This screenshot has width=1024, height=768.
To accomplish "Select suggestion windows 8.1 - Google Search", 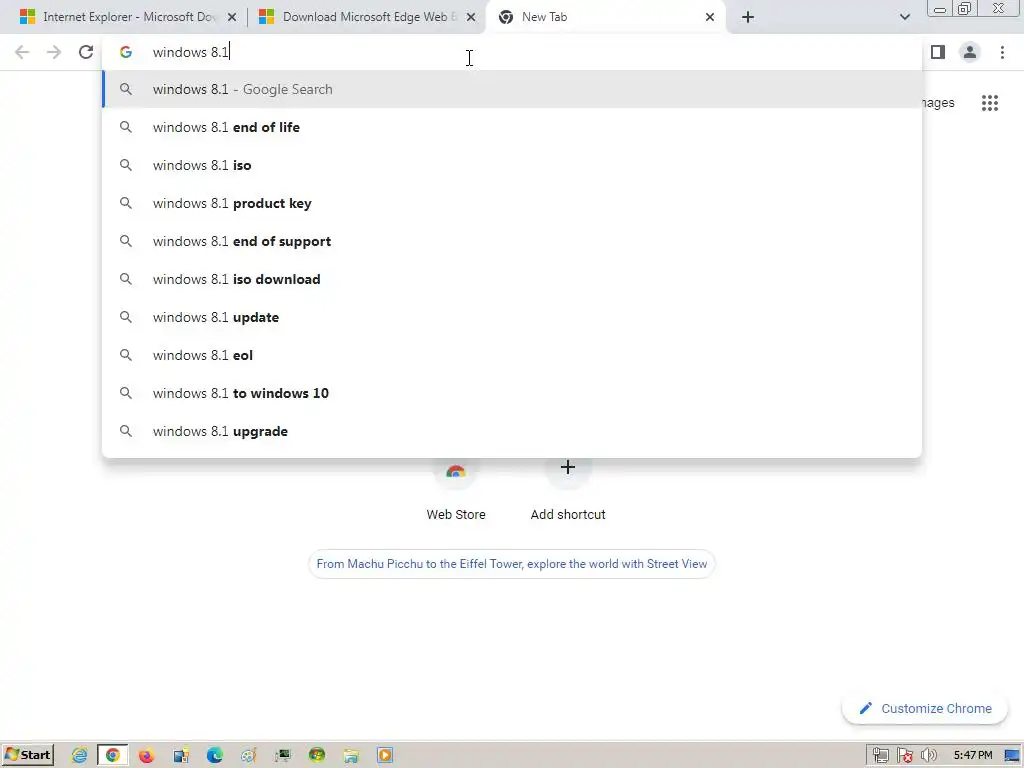I will [512, 89].
